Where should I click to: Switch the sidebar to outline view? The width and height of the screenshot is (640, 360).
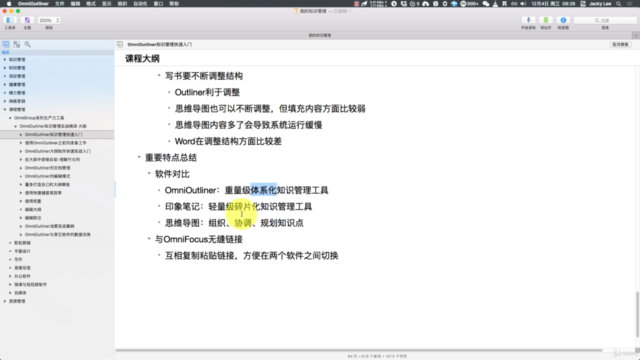[6, 44]
